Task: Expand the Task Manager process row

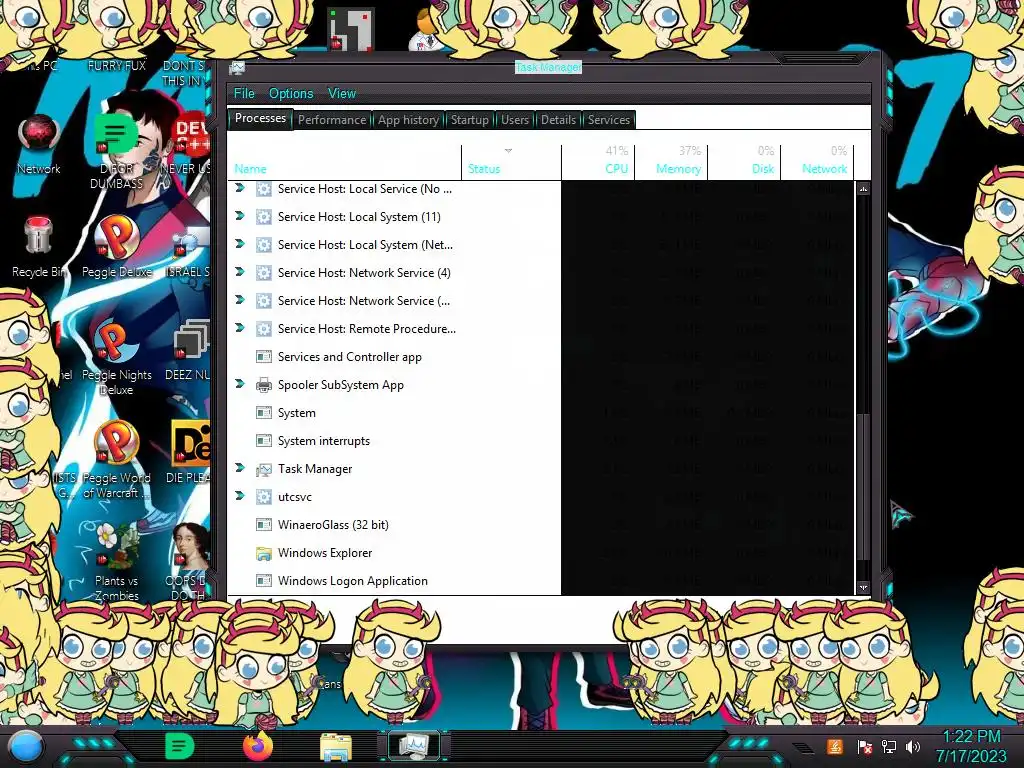Action: tap(240, 468)
